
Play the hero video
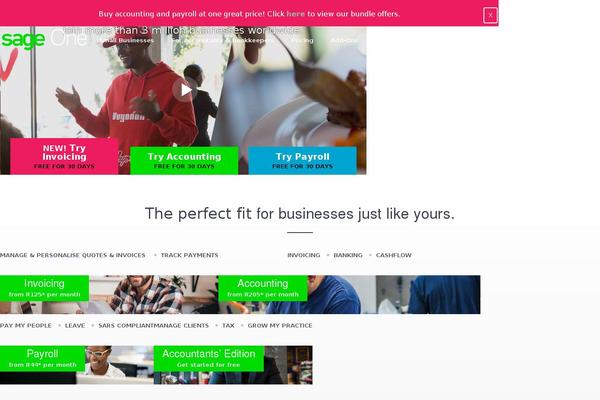click(x=185, y=90)
